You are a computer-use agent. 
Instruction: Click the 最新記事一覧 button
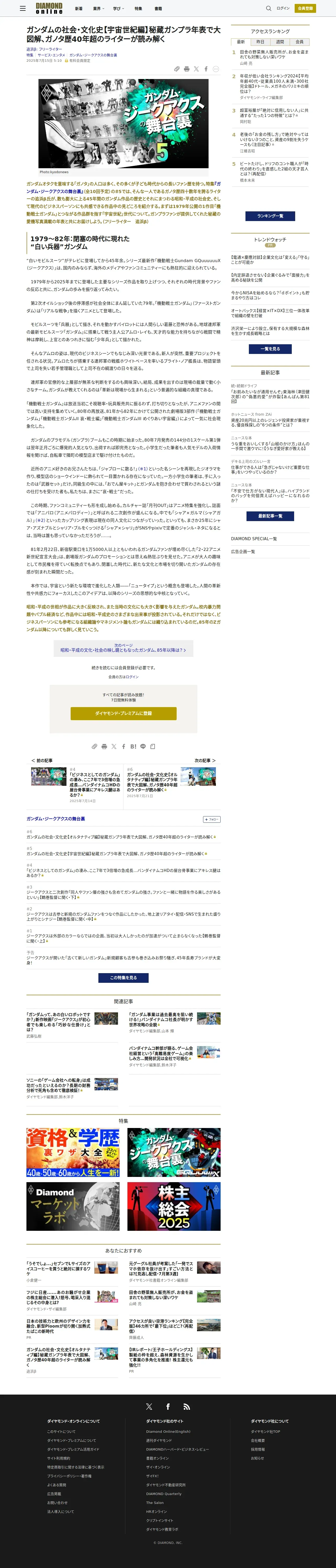tap(270, 516)
